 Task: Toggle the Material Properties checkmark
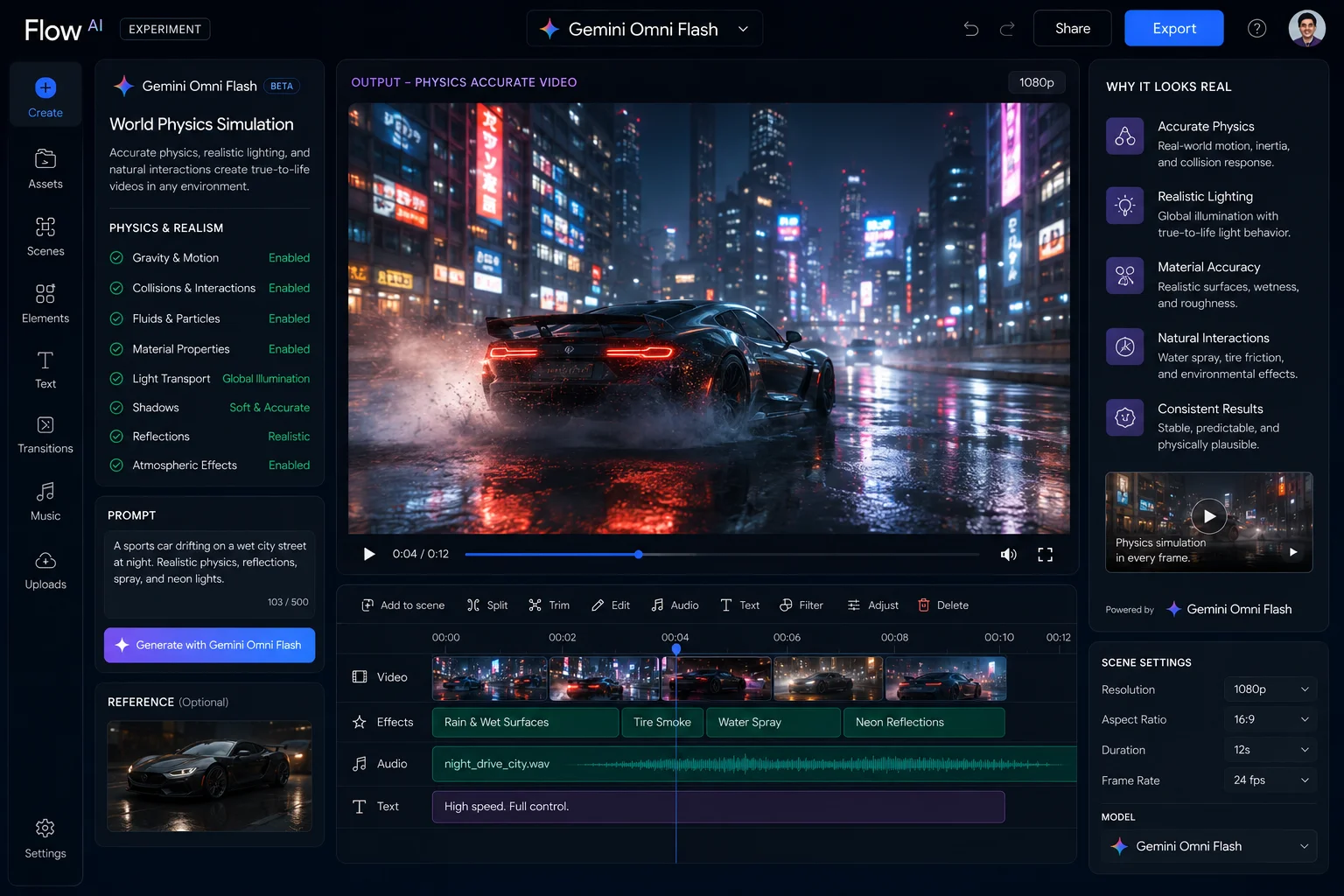(x=116, y=349)
